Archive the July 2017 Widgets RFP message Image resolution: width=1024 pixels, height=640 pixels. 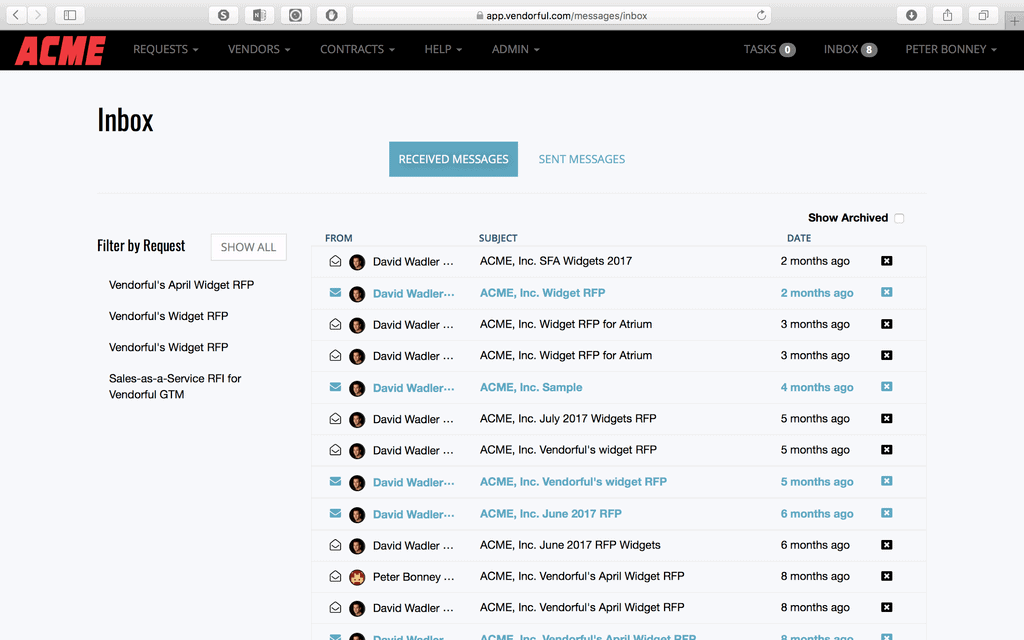pos(886,419)
